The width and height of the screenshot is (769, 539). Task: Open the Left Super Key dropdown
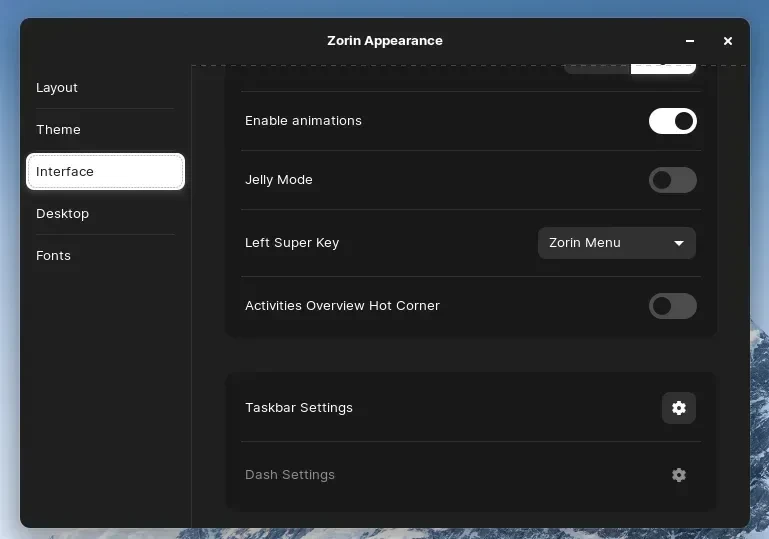tap(617, 243)
